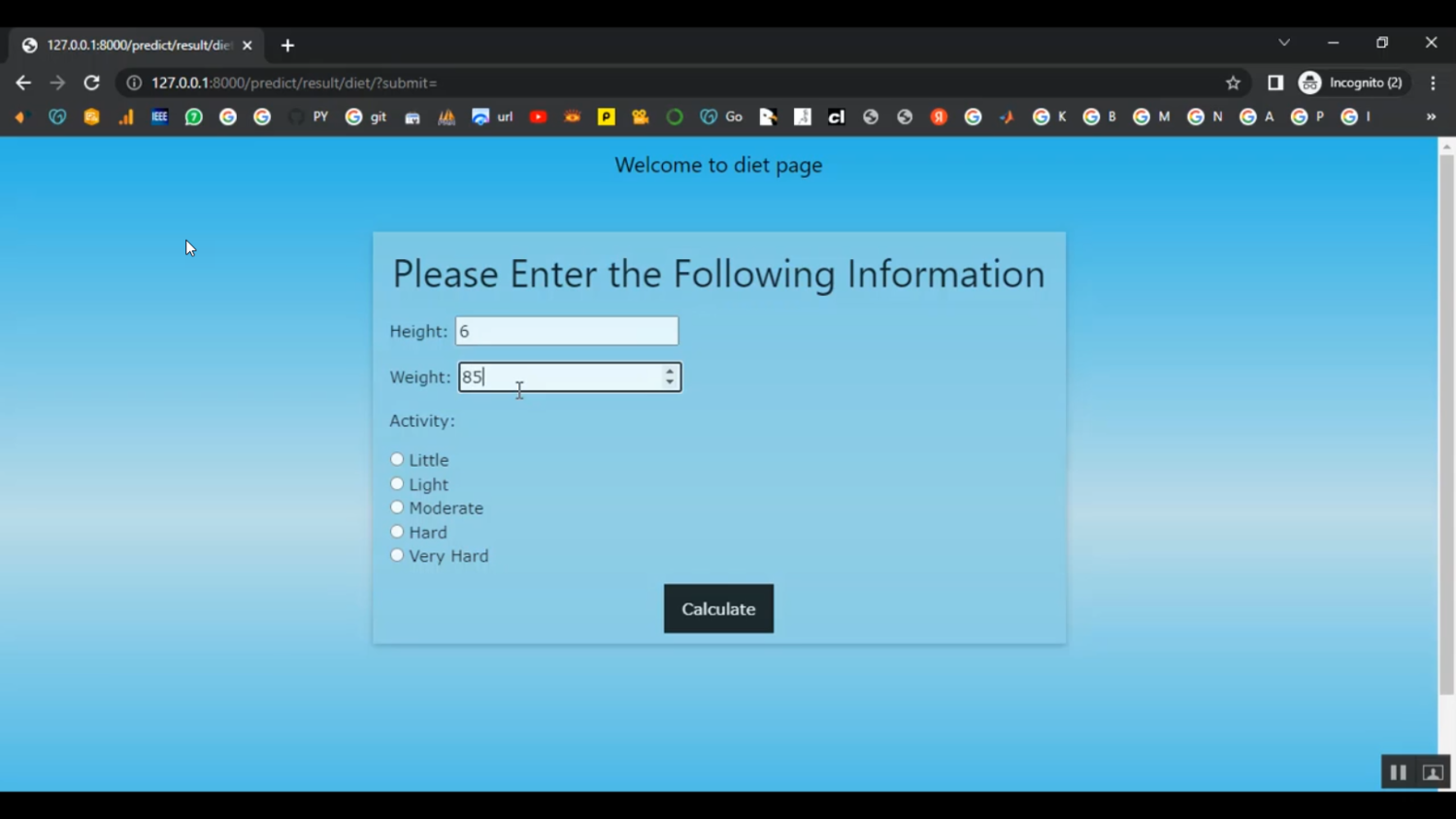
Task: Bookmark this page with the star icon
Action: [x=1233, y=83]
